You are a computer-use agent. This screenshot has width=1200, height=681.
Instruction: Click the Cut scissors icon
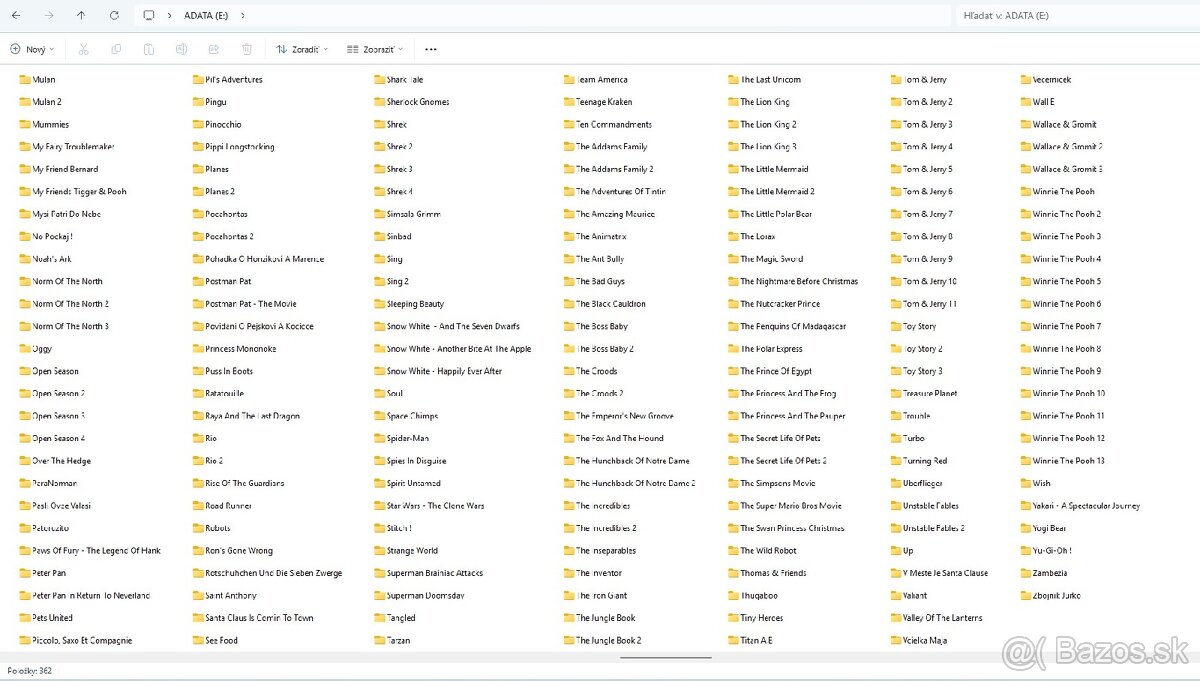(84, 49)
